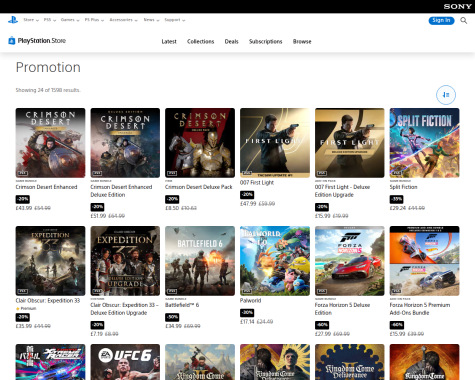Click Forza Horizon 5 Deluxe Edition title
The height and width of the screenshot is (380, 475).
[x=342, y=309]
